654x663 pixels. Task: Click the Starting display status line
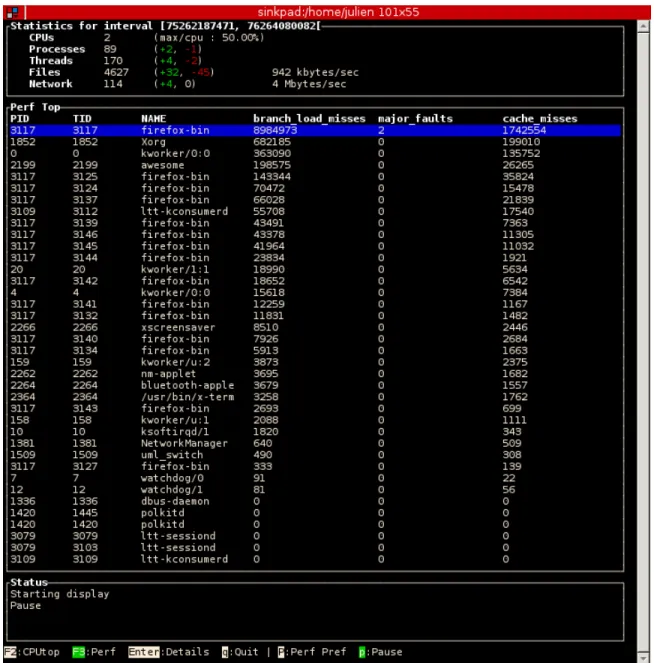tap(60, 594)
